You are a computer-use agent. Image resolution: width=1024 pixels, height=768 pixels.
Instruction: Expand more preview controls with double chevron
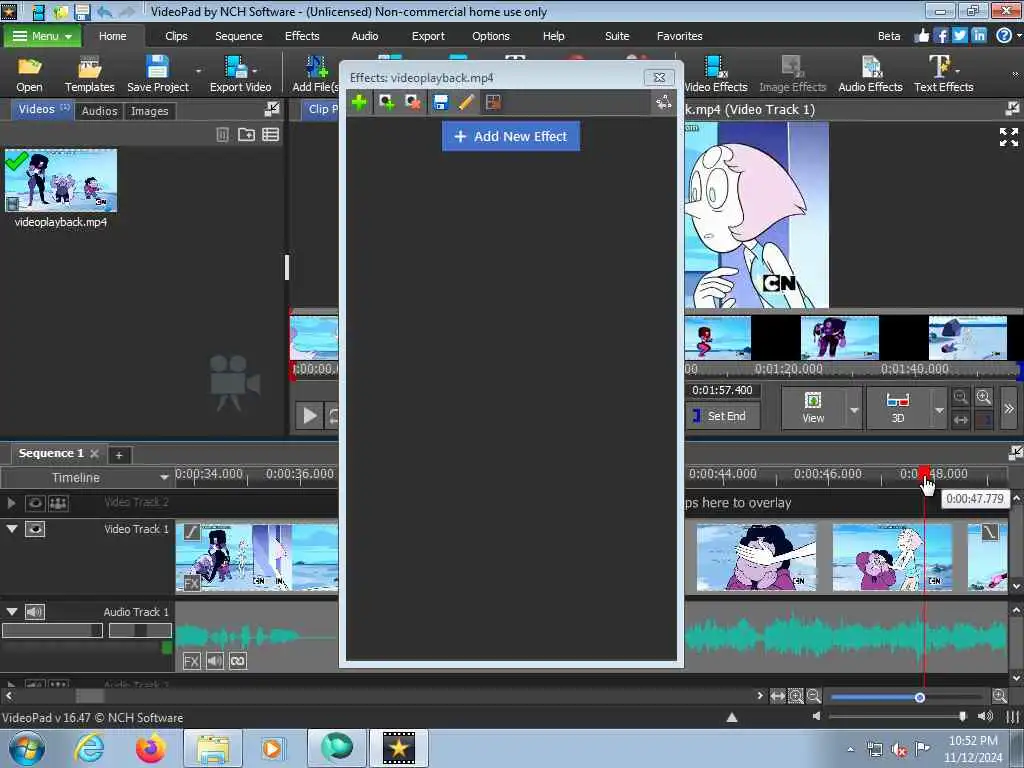[x=1009, y=408]
